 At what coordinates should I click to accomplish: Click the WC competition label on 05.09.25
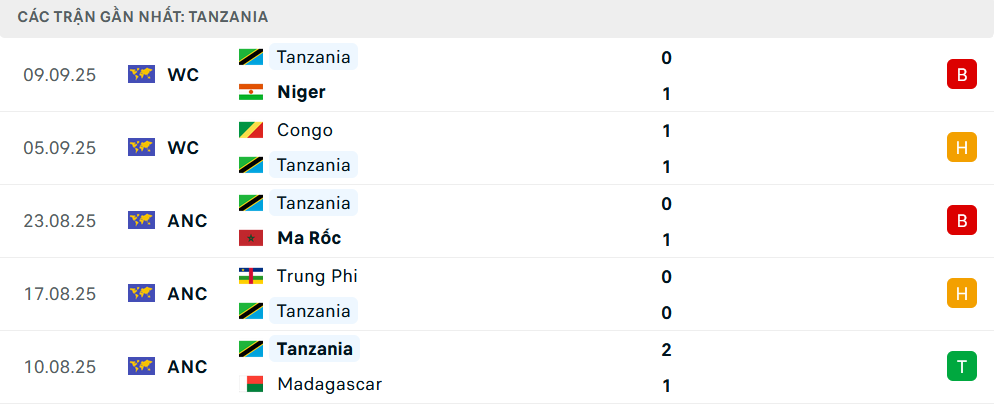click(x=183, y=147)
